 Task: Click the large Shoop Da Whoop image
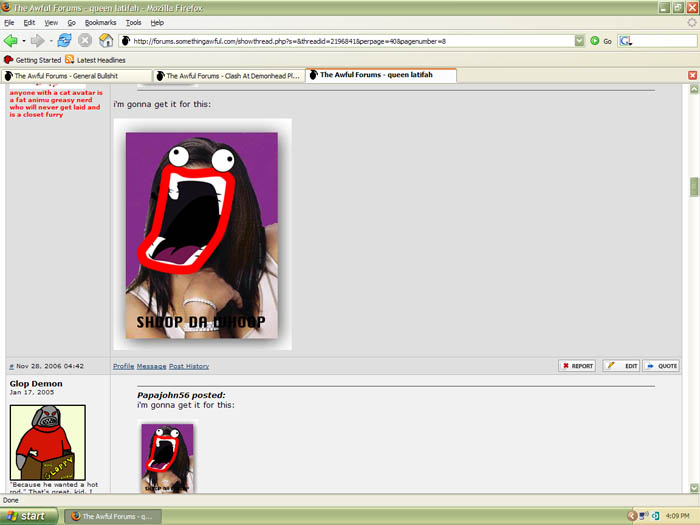pos(202,234)
